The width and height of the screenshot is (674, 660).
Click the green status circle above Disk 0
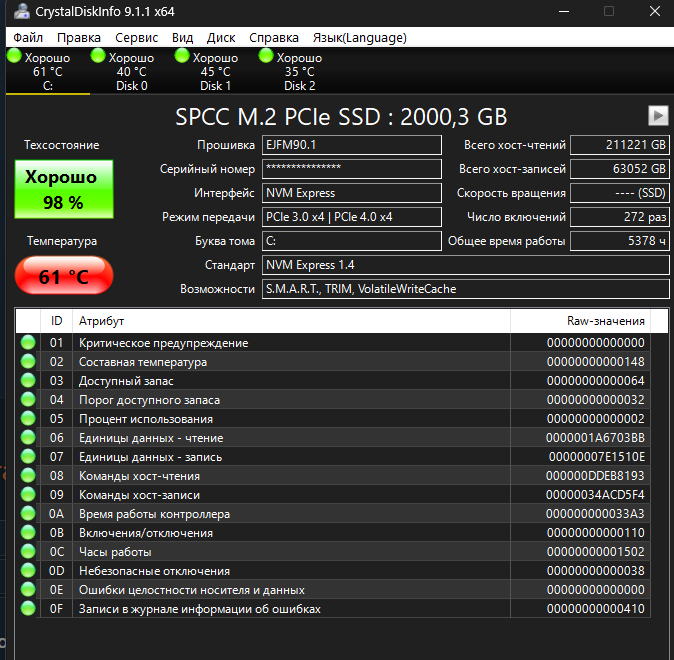[98, 55]
